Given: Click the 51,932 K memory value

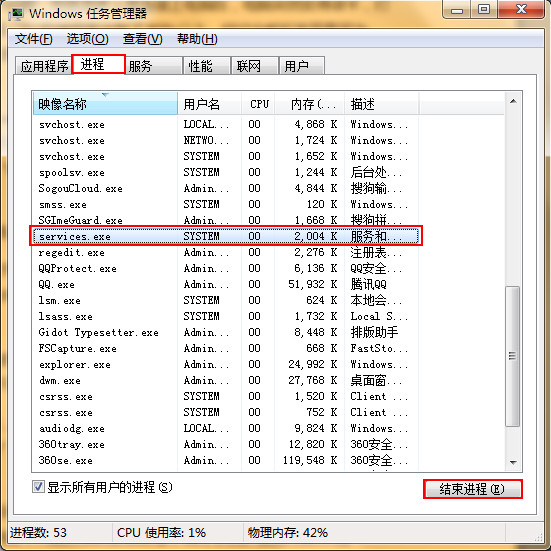Looking at the screenshot, I should click(x=312, y=284).
